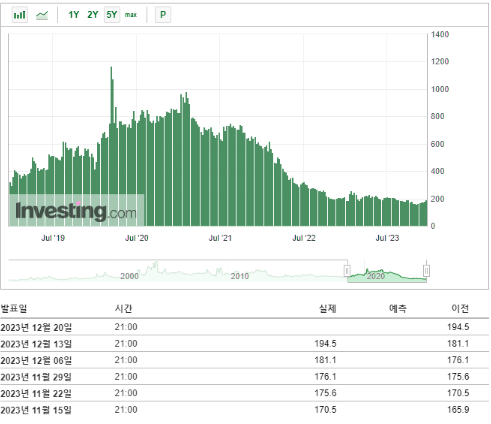Click the 2000 label in navigator timeline
Screen dimensions: 491x424
(x=129, y=276)
